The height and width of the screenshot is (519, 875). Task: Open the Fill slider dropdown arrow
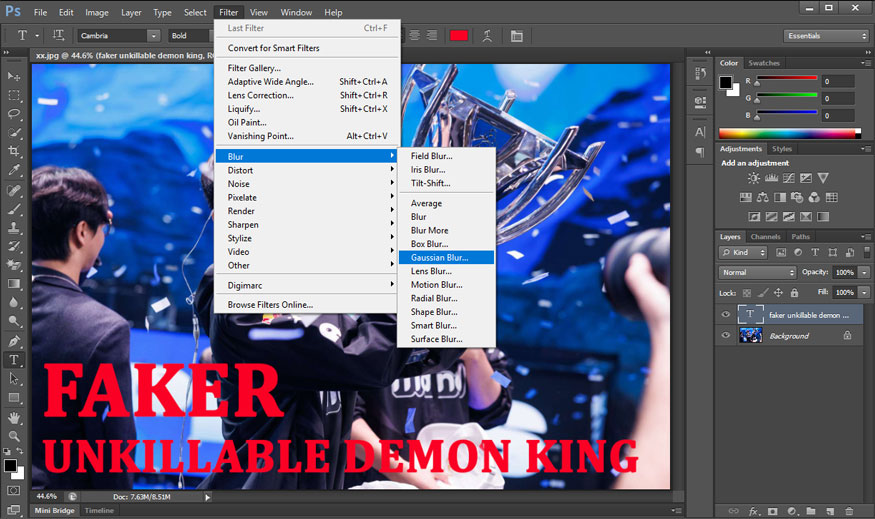point(864,292)
